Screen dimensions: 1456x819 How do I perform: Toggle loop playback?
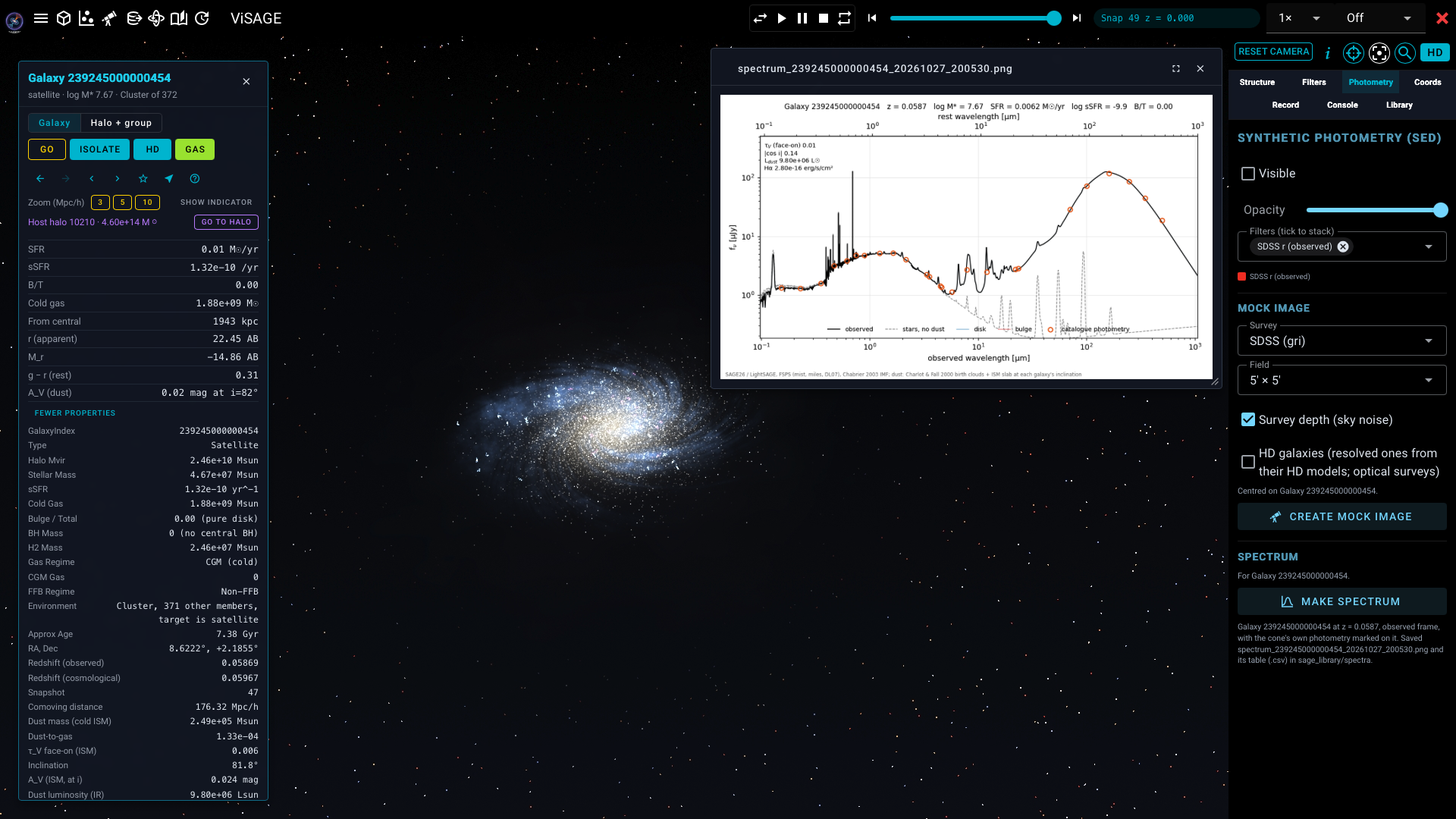(x=844, y=18)
